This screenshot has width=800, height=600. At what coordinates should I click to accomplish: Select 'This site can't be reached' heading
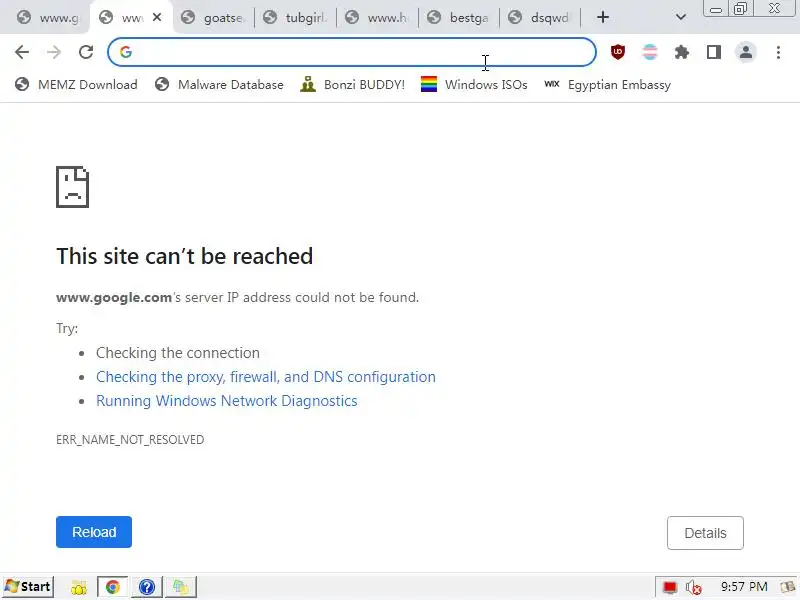185,256
